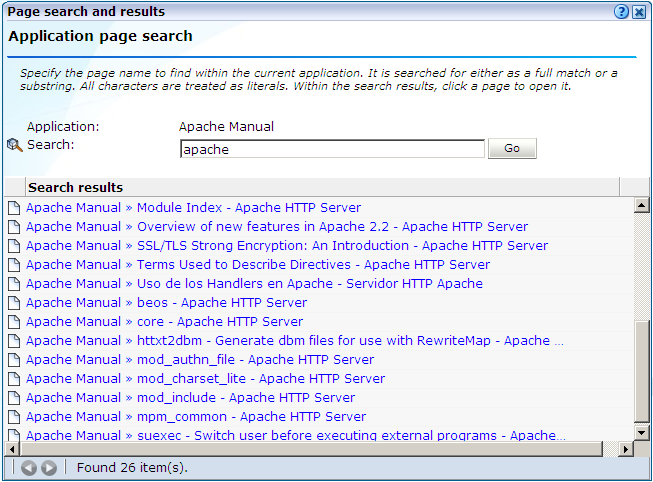Click page icon beside httxt2dbm row
This screenshot has width=653, height=482.
tap(14, 341)
